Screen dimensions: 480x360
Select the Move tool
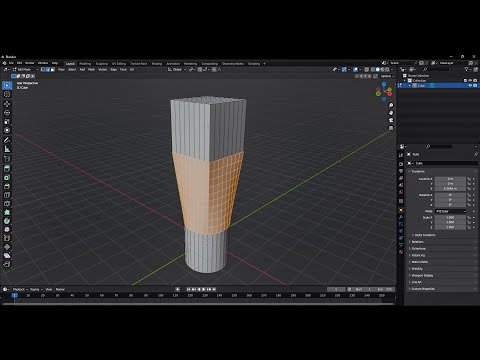[7, 104]
